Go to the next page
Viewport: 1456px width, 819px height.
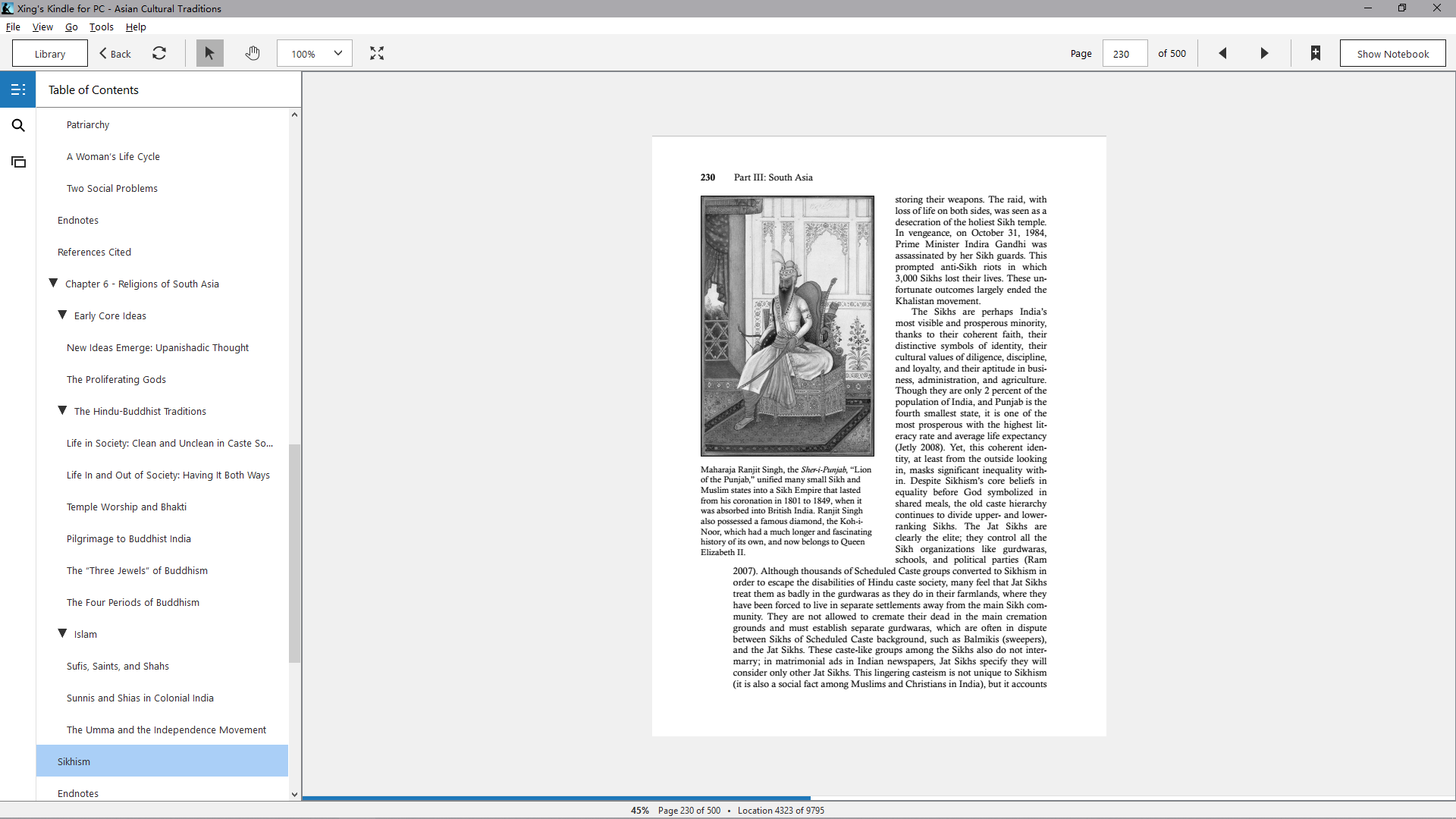pos(1264,53)
